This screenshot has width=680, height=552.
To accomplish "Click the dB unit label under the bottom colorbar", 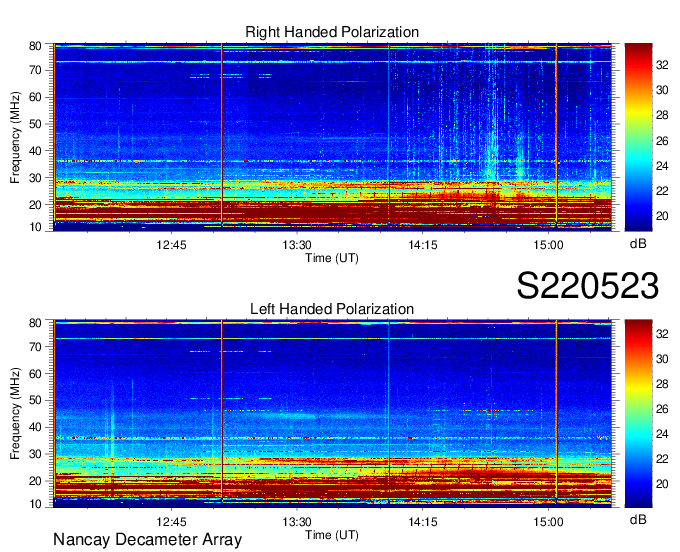I will click(638, 520).
